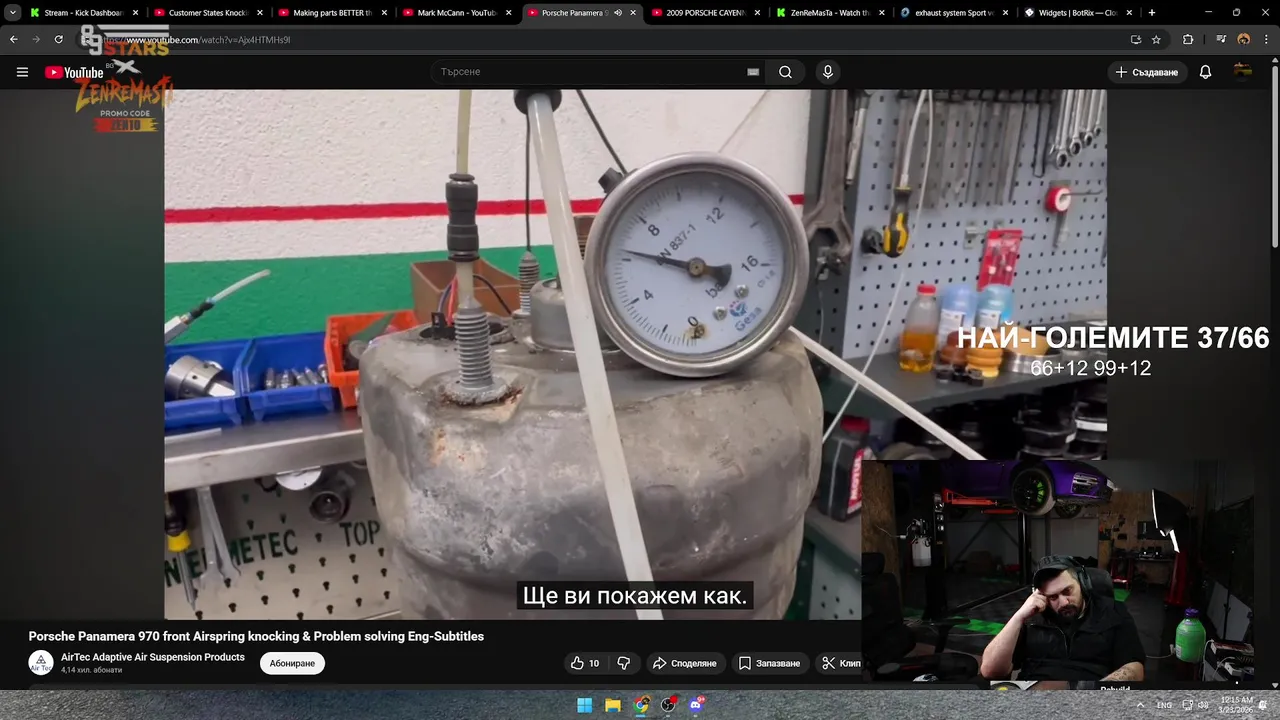Change ENG keyboard language in tray

tap(1164, 705)
